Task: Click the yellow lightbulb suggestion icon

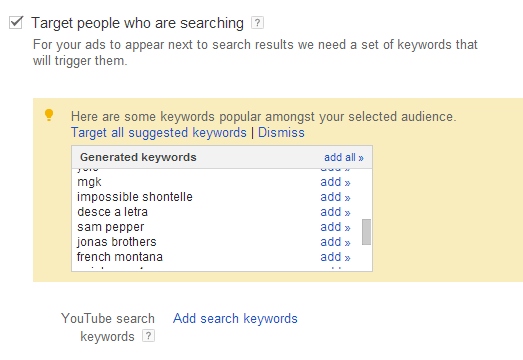Action: point(49,115)
